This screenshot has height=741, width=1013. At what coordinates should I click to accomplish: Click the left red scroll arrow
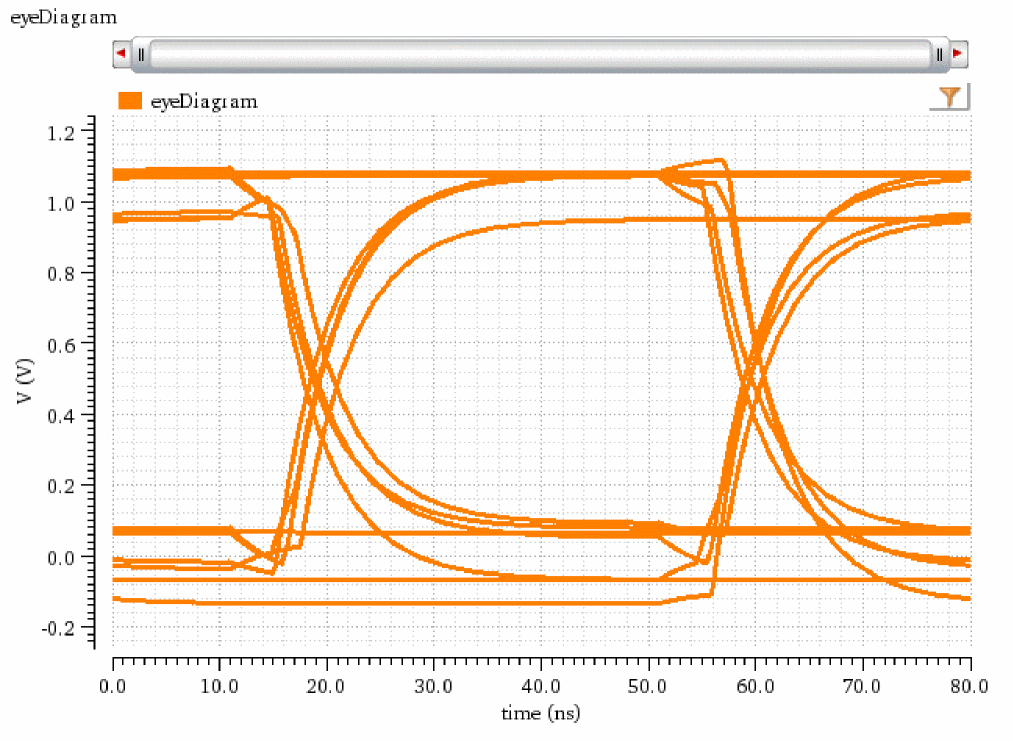pyautogui.click(x=122, y=54)
